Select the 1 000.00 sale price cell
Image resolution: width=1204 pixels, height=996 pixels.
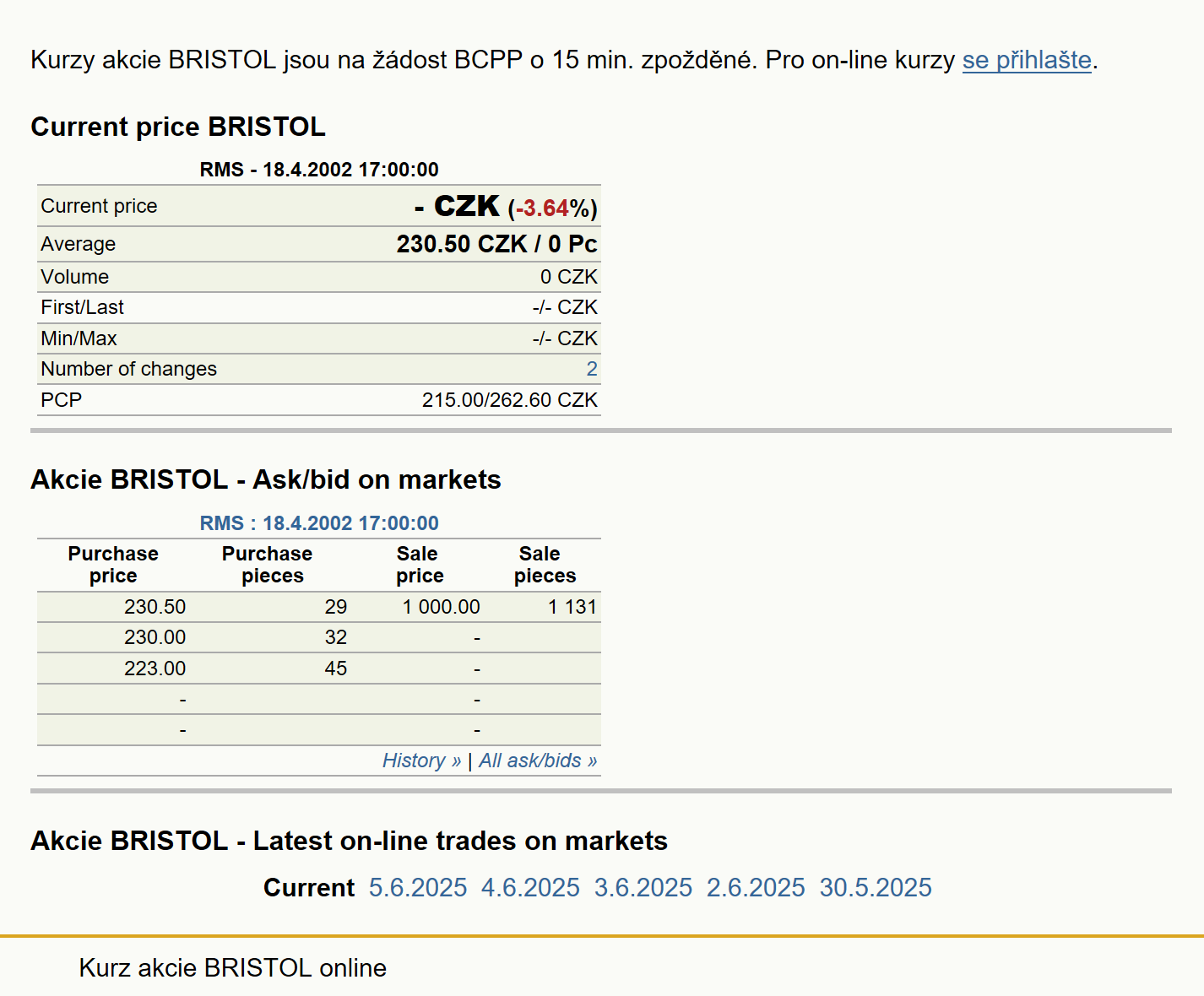441,607
